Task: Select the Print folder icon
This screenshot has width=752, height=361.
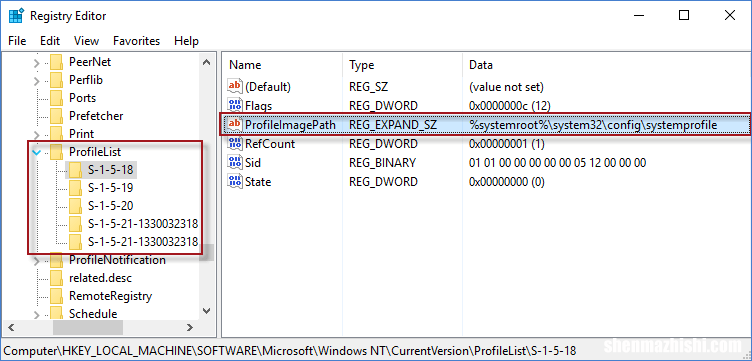Action: point(57,134)
